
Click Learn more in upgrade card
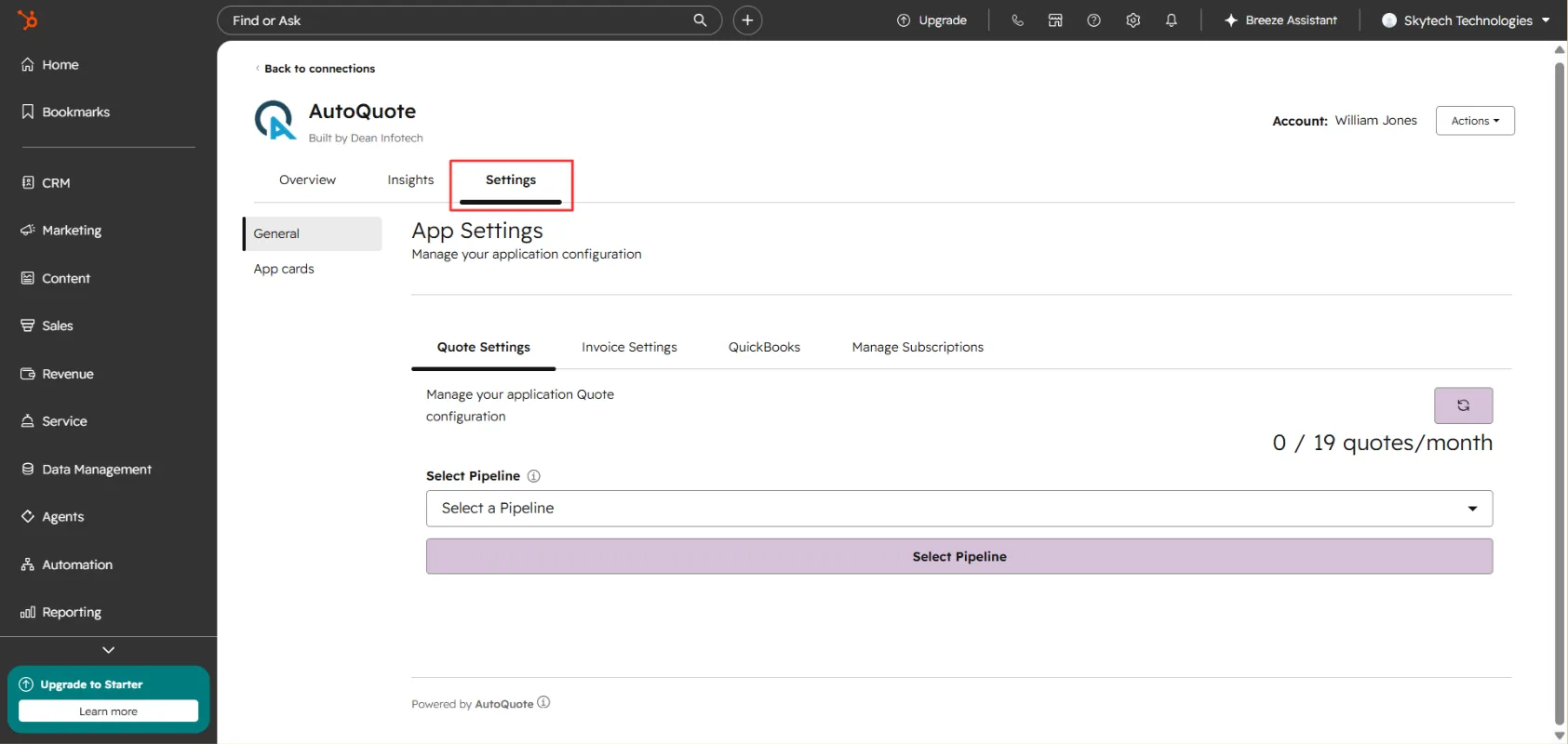(108, 711)
